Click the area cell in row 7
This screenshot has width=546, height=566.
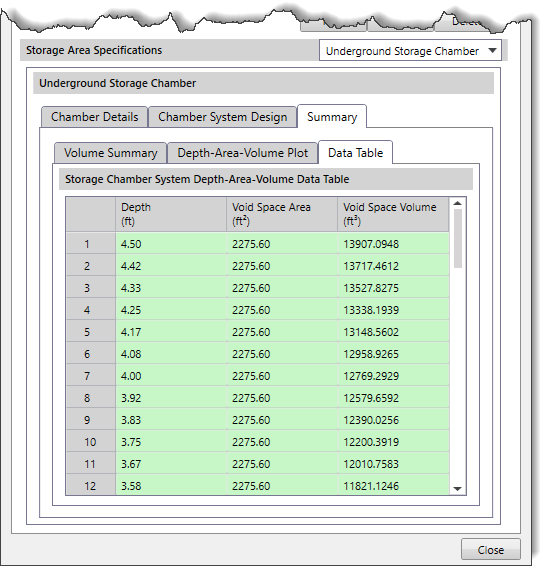282,376
